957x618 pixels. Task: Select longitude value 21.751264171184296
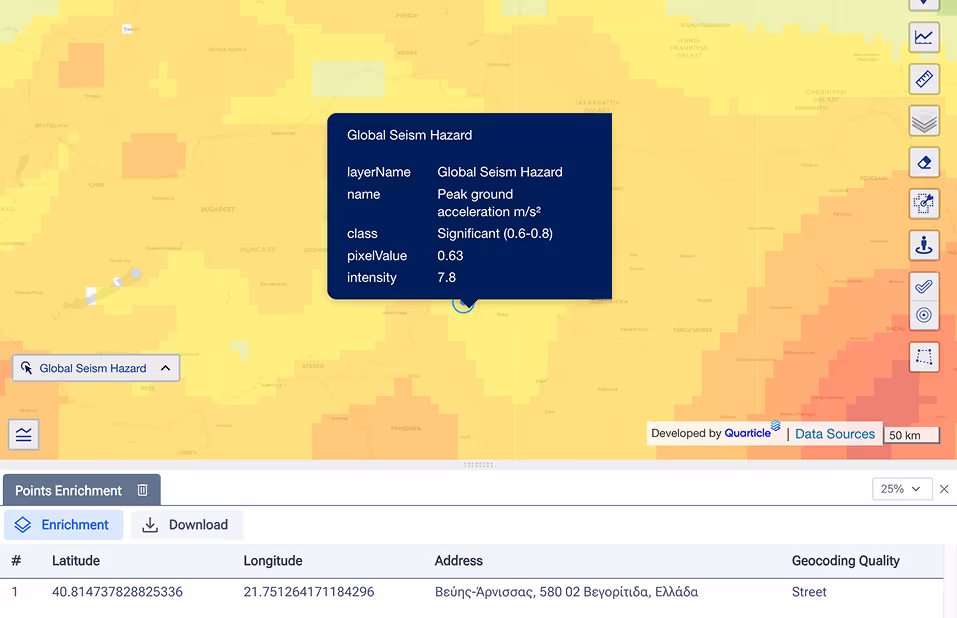point(309,592)
